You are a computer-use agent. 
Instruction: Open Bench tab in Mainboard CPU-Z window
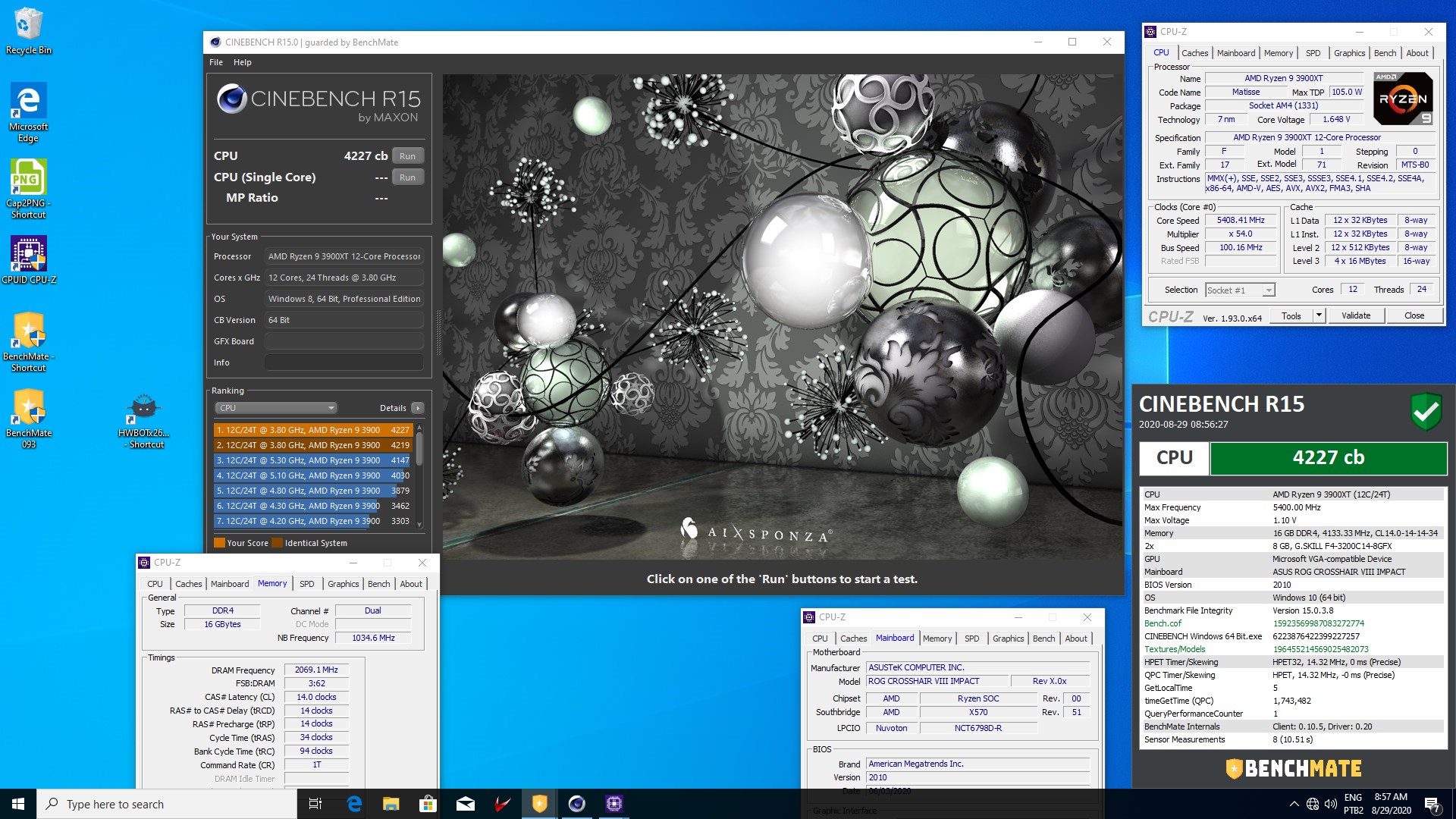pyautogui.click(x=1044, y=639)
